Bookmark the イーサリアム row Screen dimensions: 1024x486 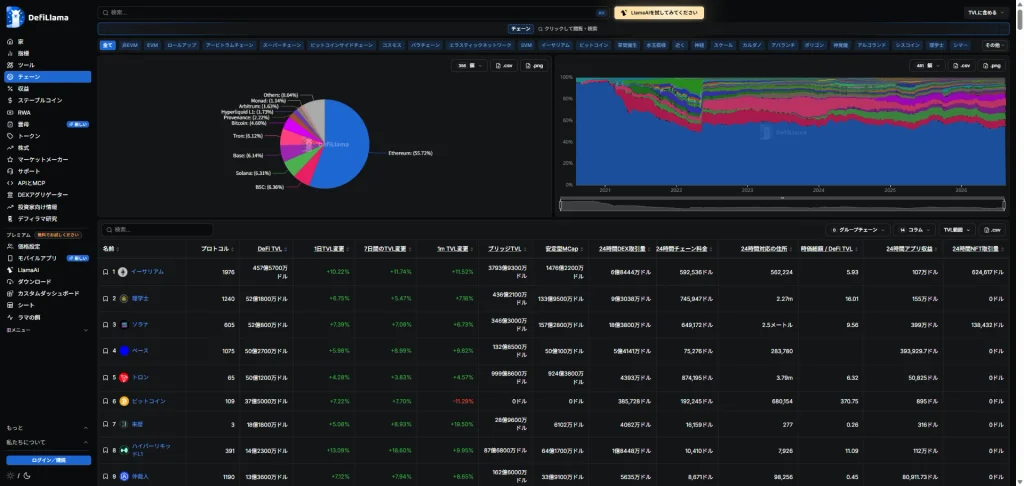pos(106,272)
